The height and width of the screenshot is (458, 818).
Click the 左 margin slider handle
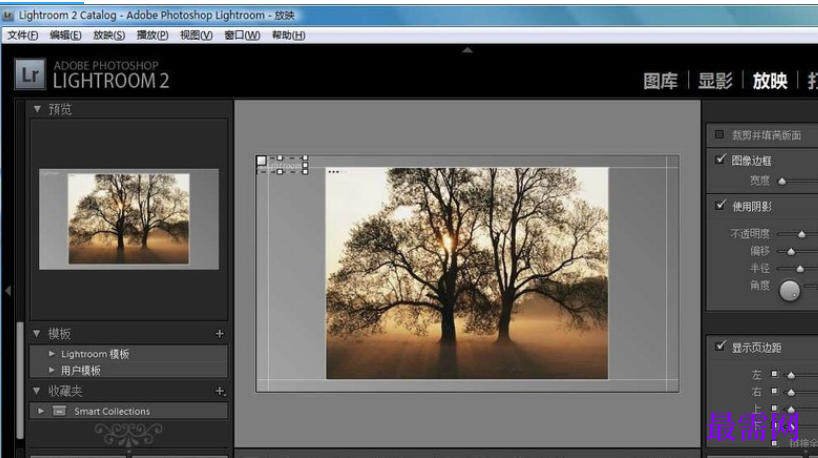[x=791, y=375]
